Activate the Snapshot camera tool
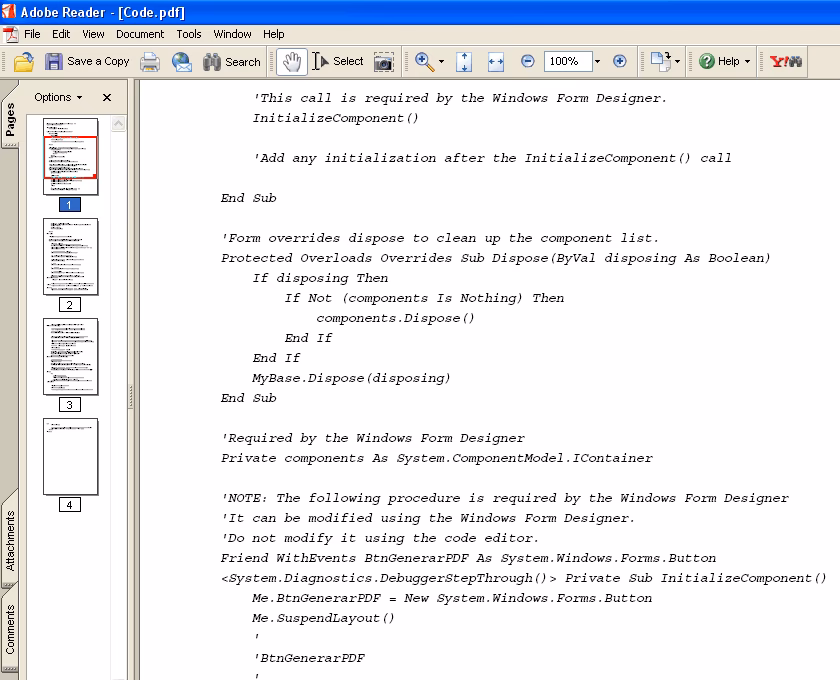Image resolution: width=840 pixels, height=680 pixels. click(x=384, y=62)
